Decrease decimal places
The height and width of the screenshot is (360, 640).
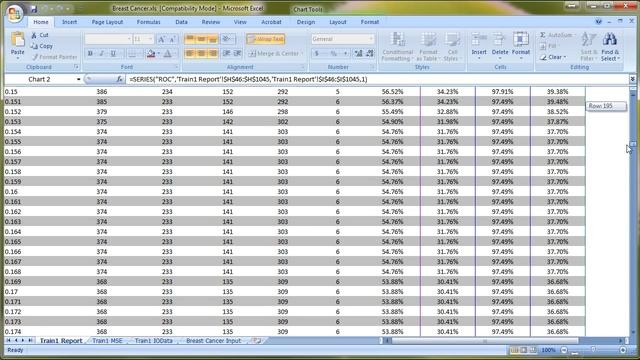tap(370, 53)
